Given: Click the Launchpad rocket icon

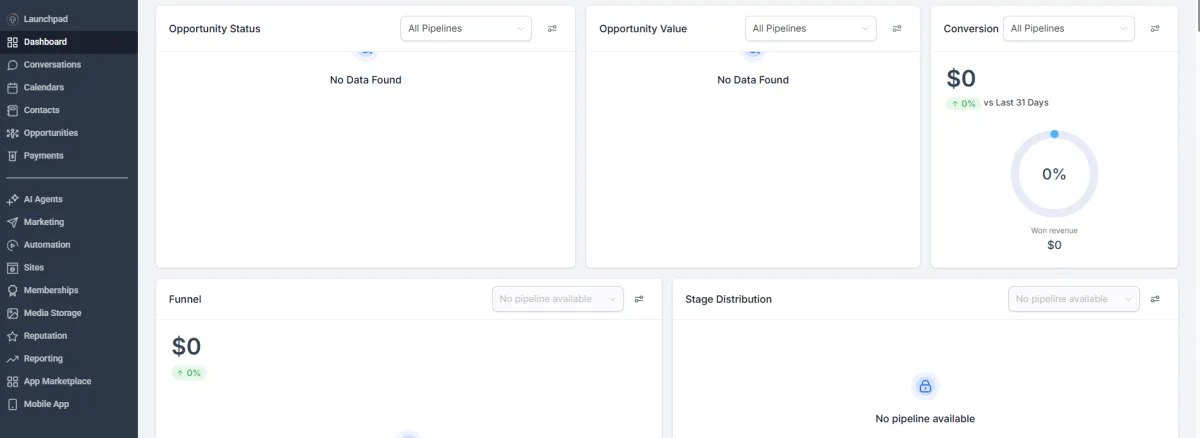Looking at the screenshot, I should click(x=12, y=19).
